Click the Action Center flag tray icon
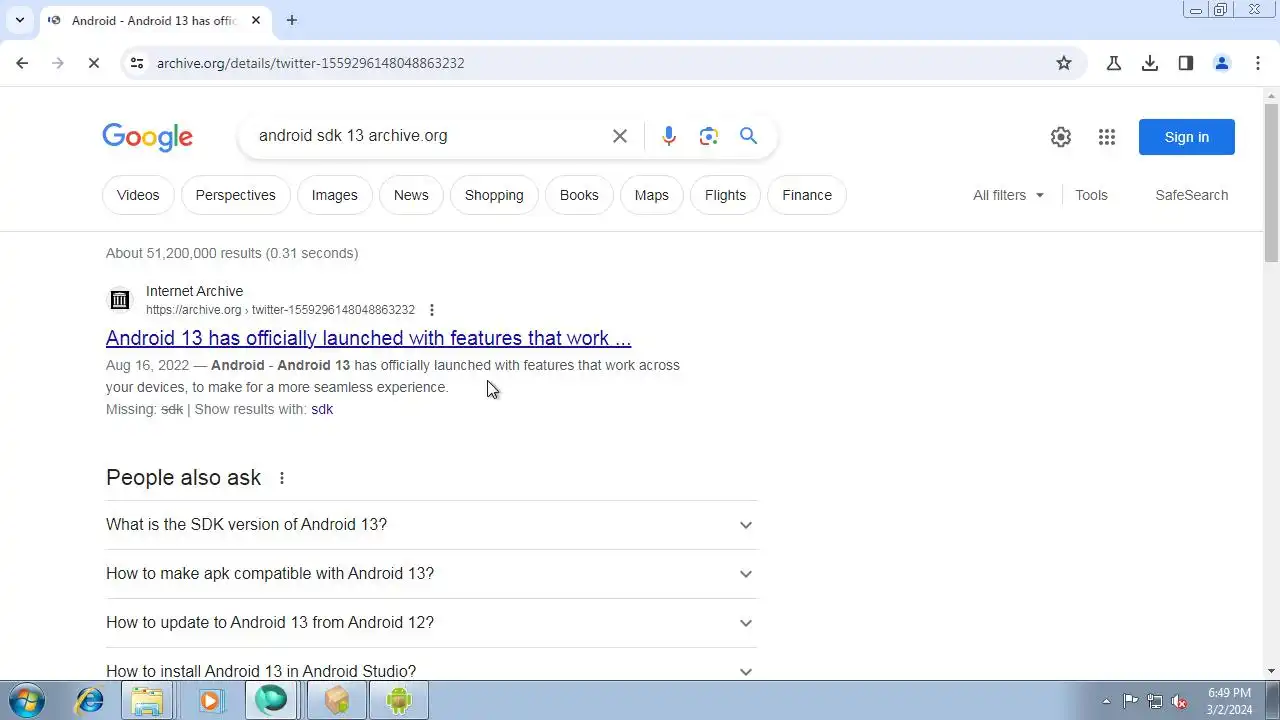Viewport: 1280px width, 720px height. click(1130, 701)
